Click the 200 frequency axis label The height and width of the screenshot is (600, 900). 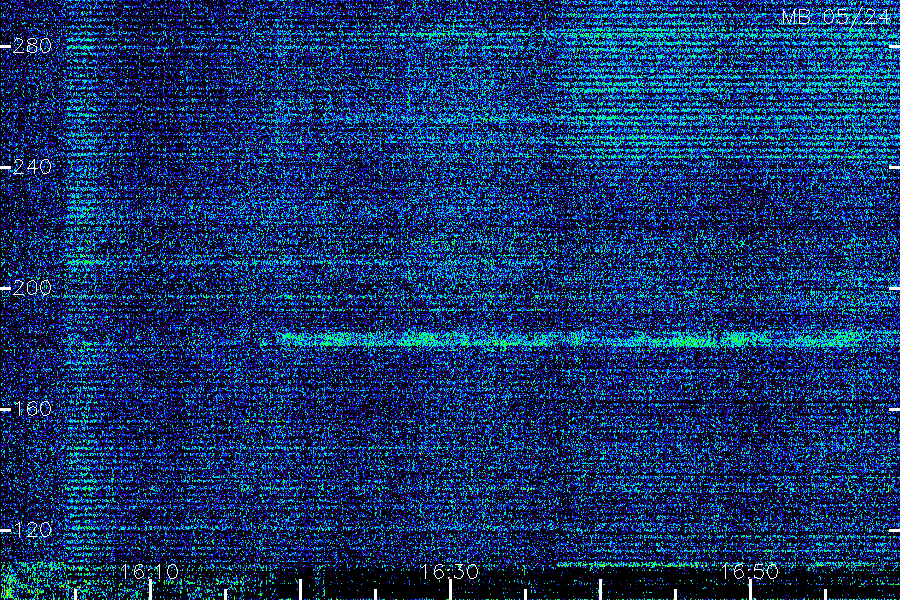click(x=32, y=288)
